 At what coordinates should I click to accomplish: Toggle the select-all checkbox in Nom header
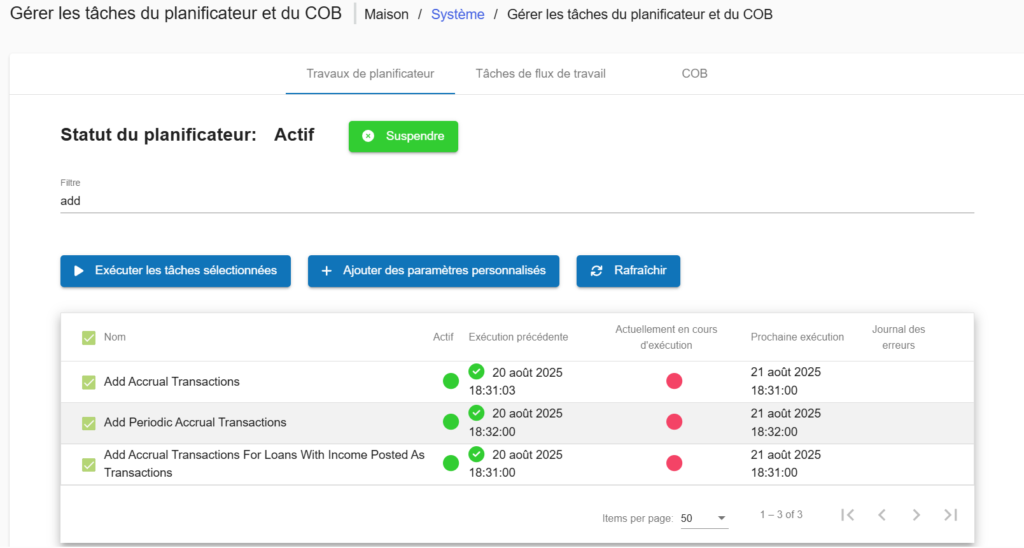coord(89,338)
